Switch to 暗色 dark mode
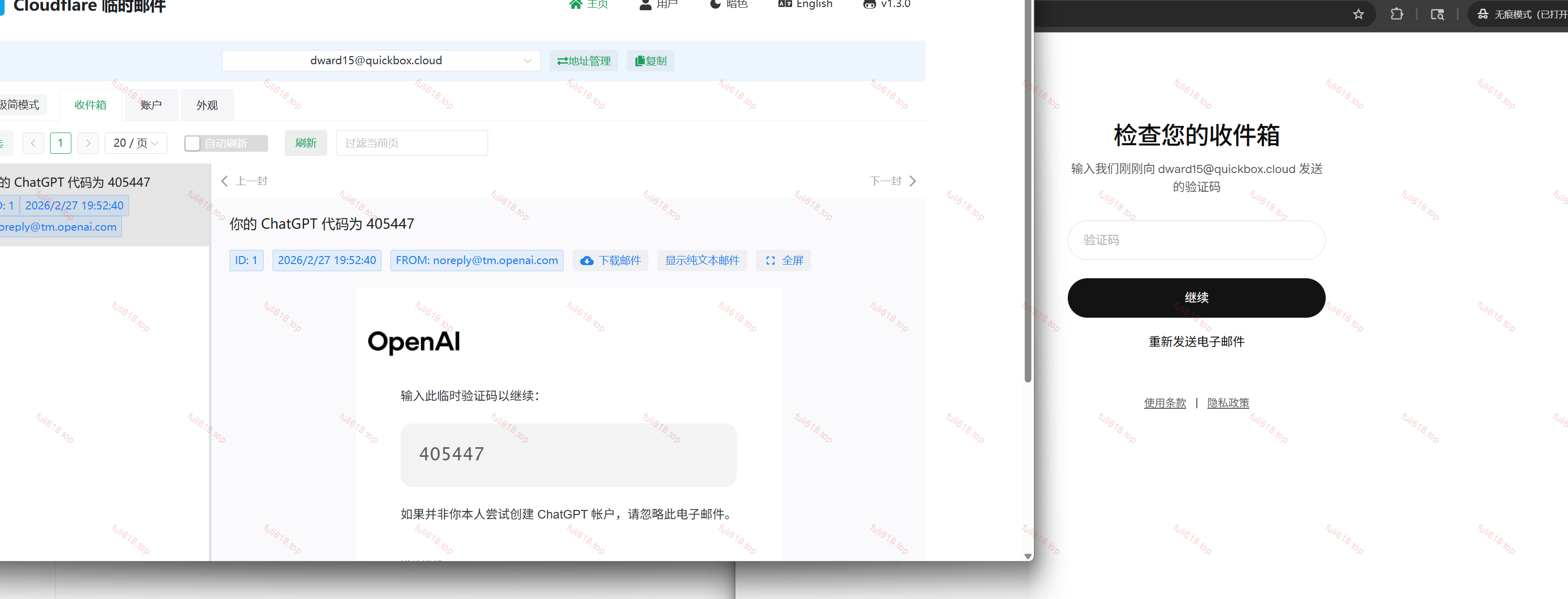Viewport: 1568px width, 599px height. pos(728,4)
